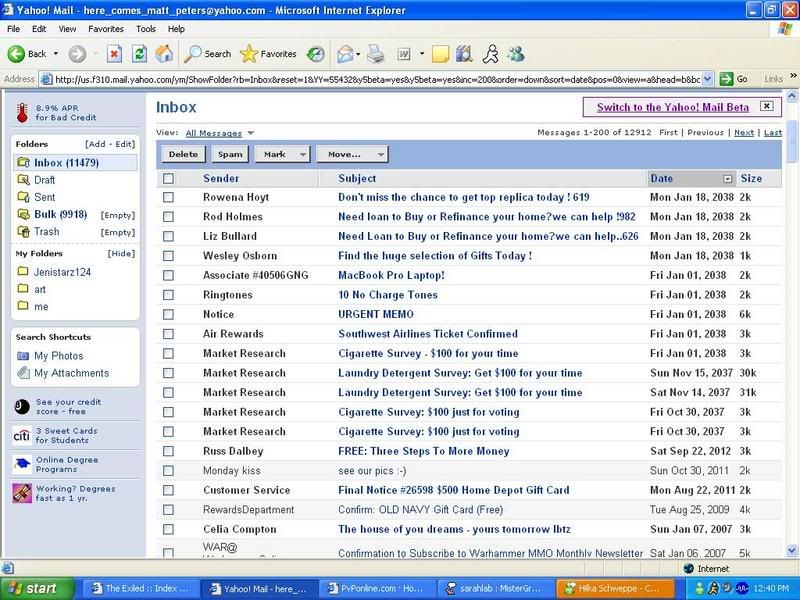The image size is (800, 600).
Task: Open the Windows start button
Action: click(x=36, y=589)
